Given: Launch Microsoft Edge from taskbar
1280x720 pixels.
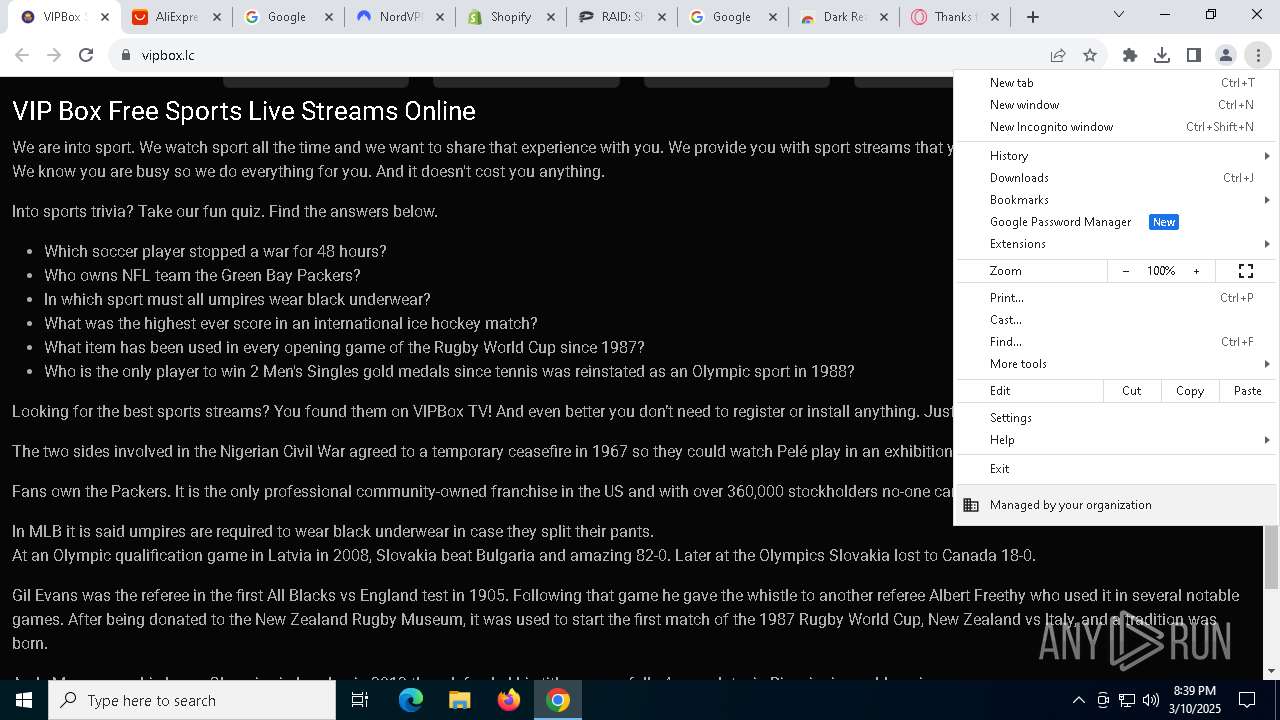Looking at the screenshot, I should (x=411, y=700).
